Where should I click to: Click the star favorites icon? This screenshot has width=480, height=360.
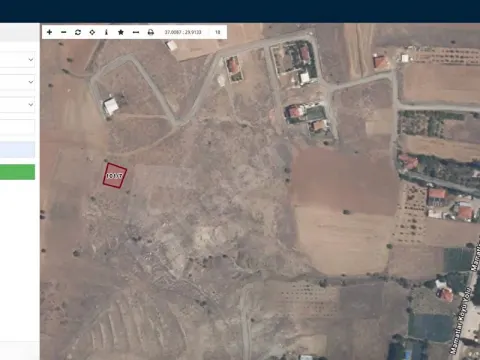(x=121, y=32)
